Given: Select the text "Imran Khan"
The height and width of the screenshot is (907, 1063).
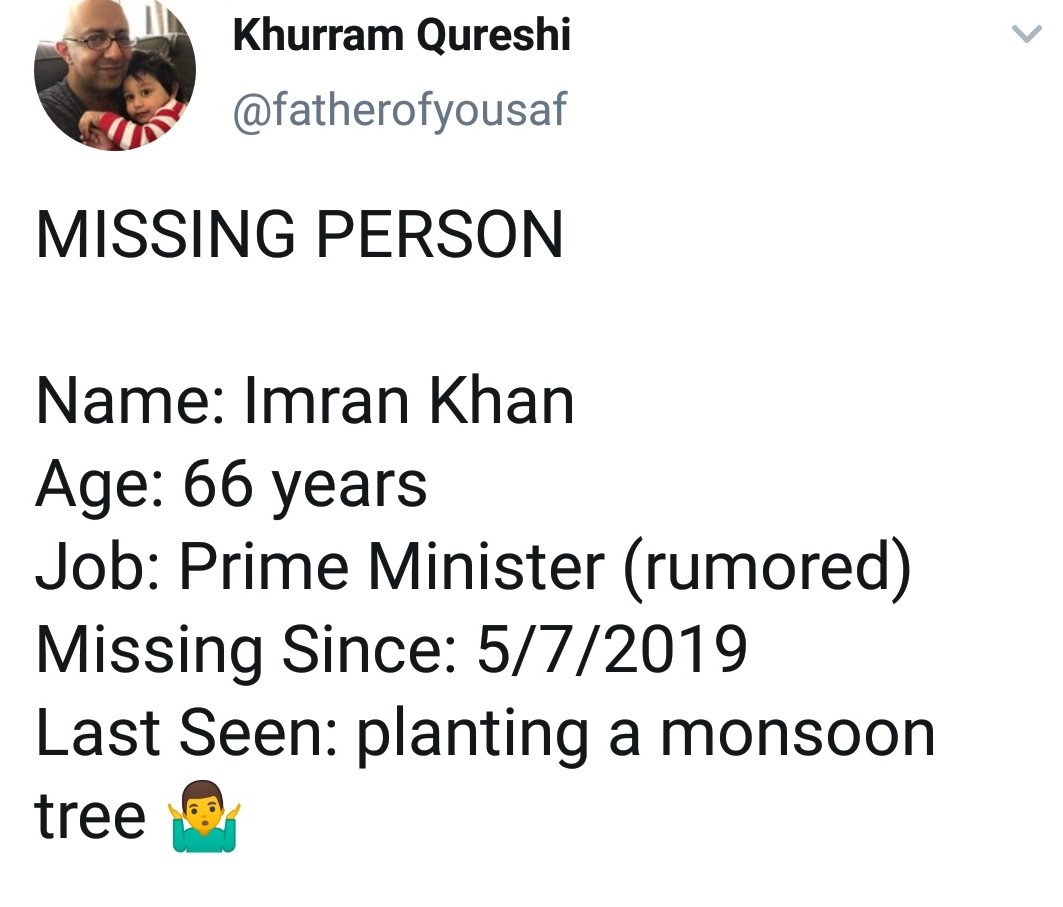Looking at the screenshot, I should pos(409,400).
